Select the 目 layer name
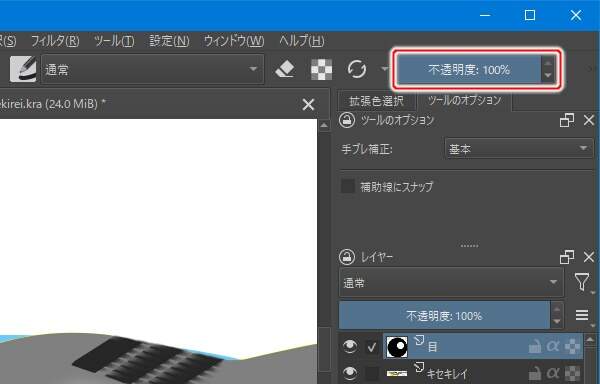Viewport: 600px width, 384px height. pos(432,347)
